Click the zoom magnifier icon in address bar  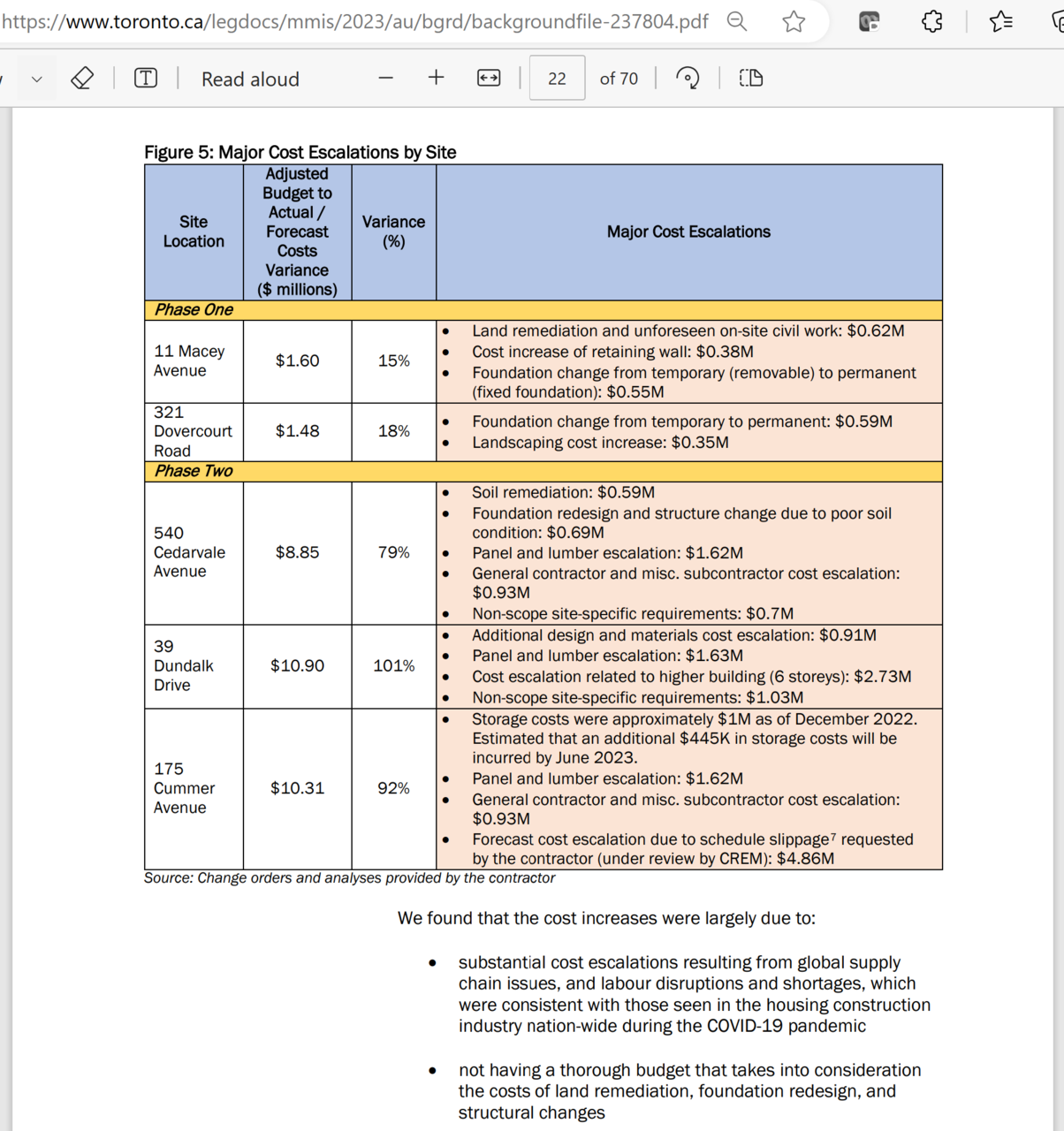[x=737, y=21]
